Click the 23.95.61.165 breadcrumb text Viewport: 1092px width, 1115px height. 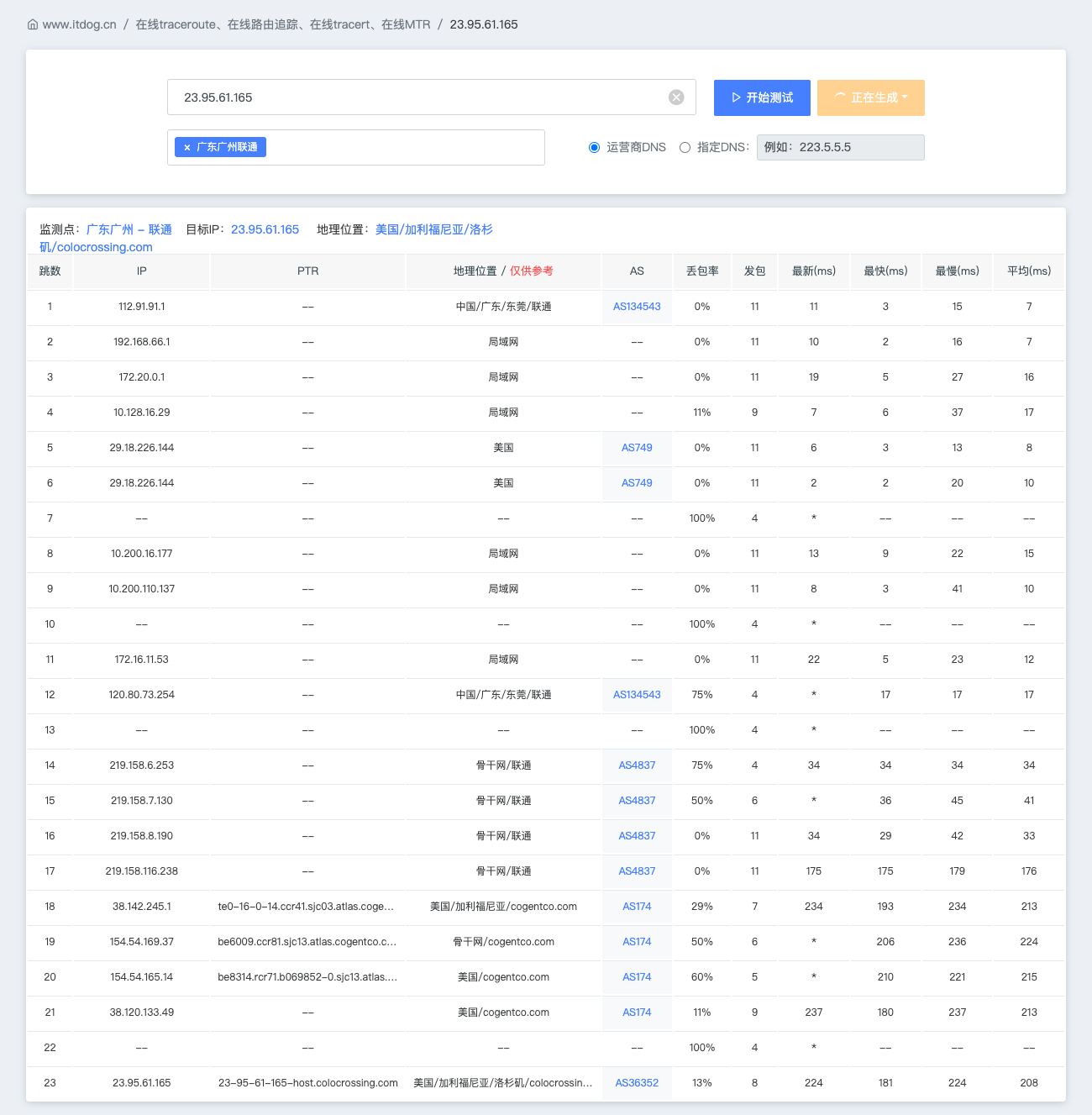point(484,24)
